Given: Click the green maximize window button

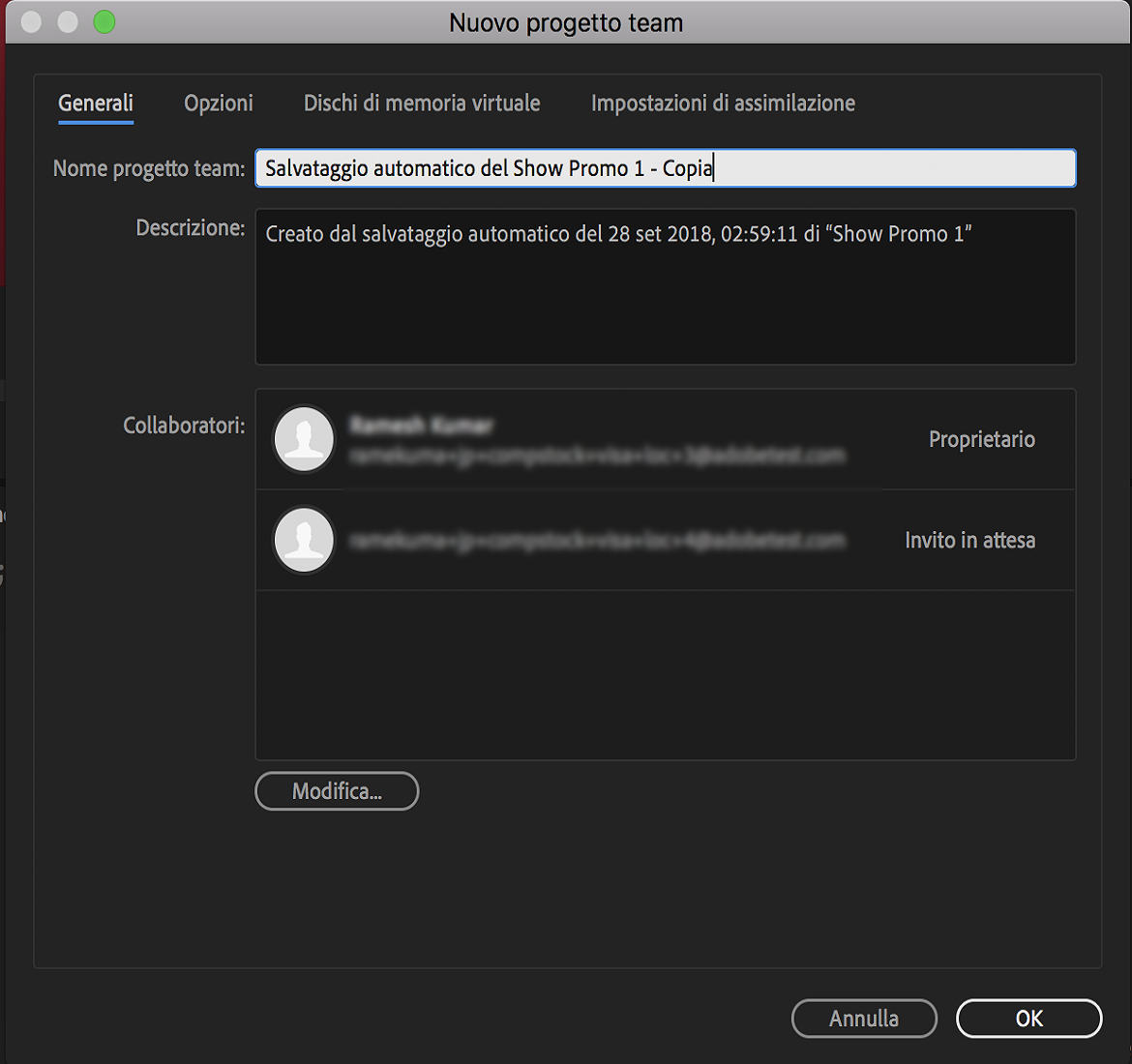Looking at the screenshot, I should [104, 21].
